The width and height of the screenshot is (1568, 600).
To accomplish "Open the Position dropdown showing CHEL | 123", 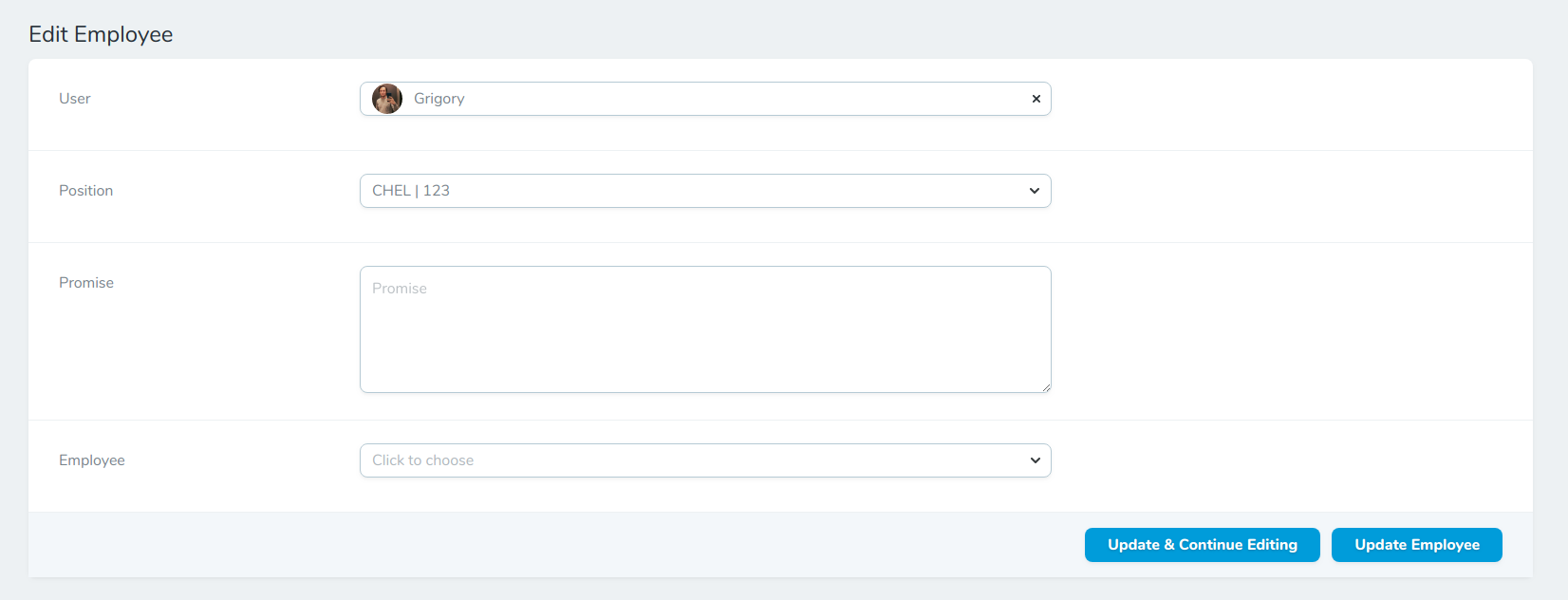I will click(704, 191).
